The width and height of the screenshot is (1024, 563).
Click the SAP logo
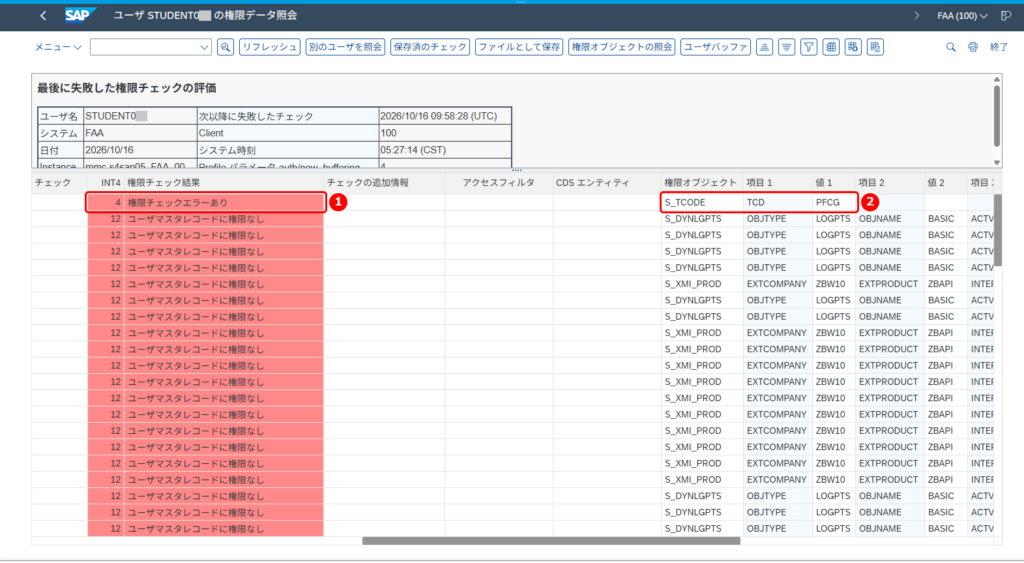tap(80, 15)
